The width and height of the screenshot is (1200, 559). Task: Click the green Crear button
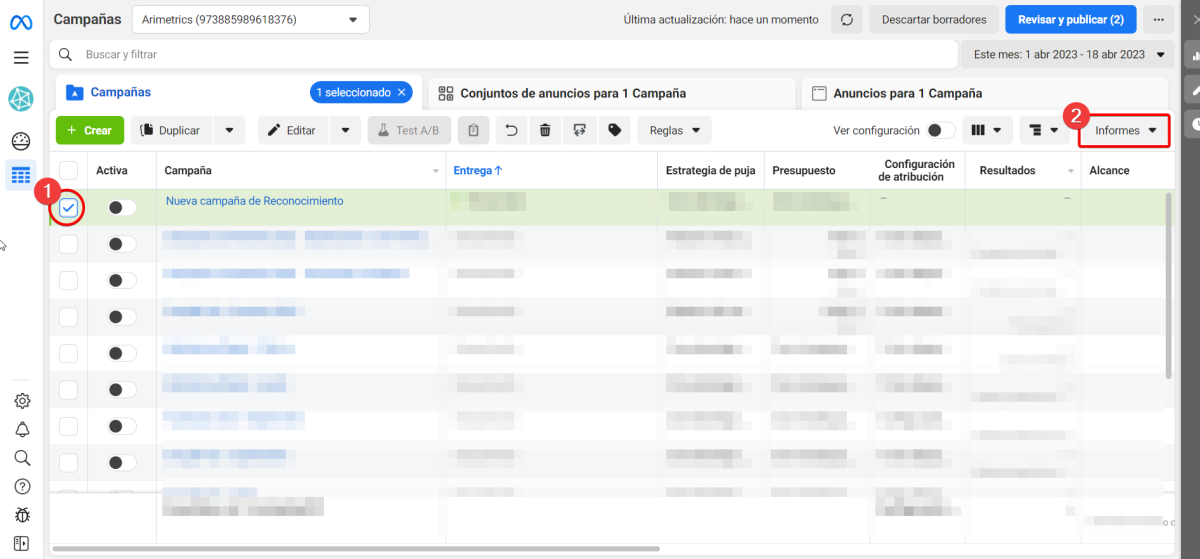[x=90, y=130]
